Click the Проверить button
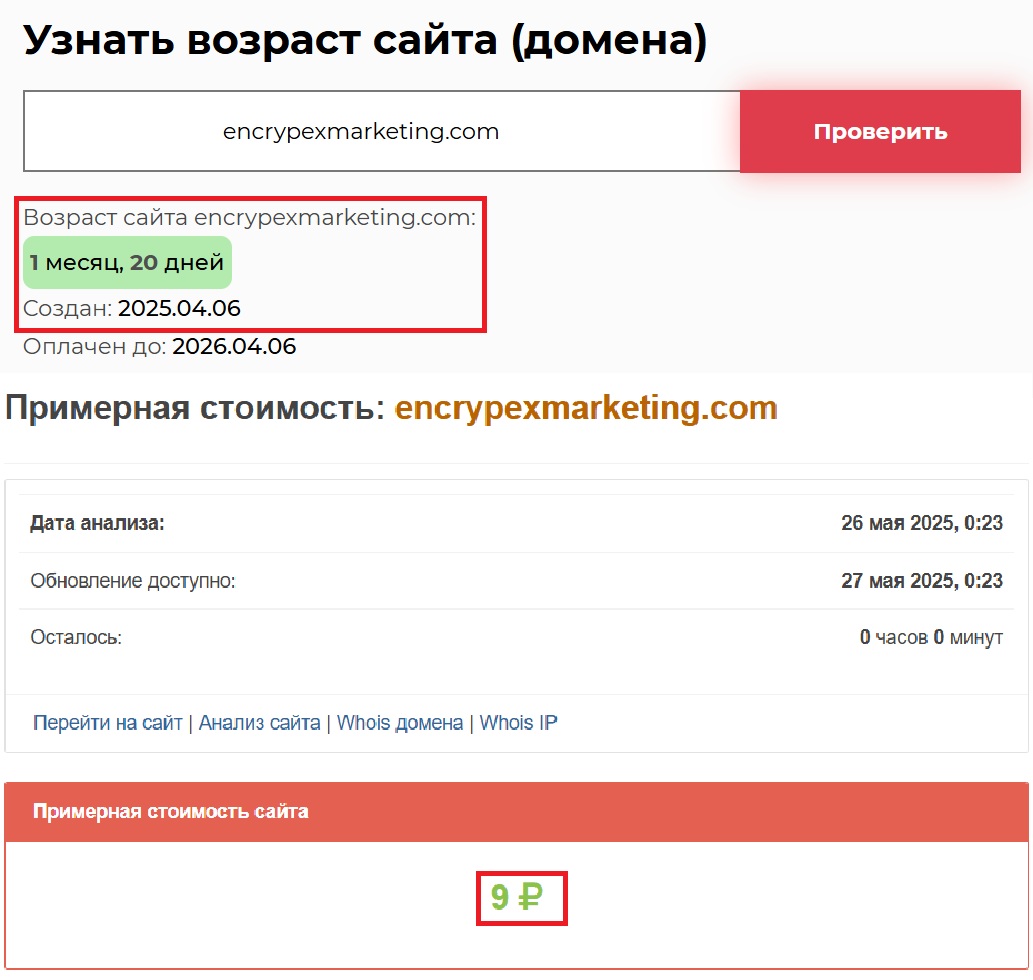The image size is (1033, 980). coord(880,131)
